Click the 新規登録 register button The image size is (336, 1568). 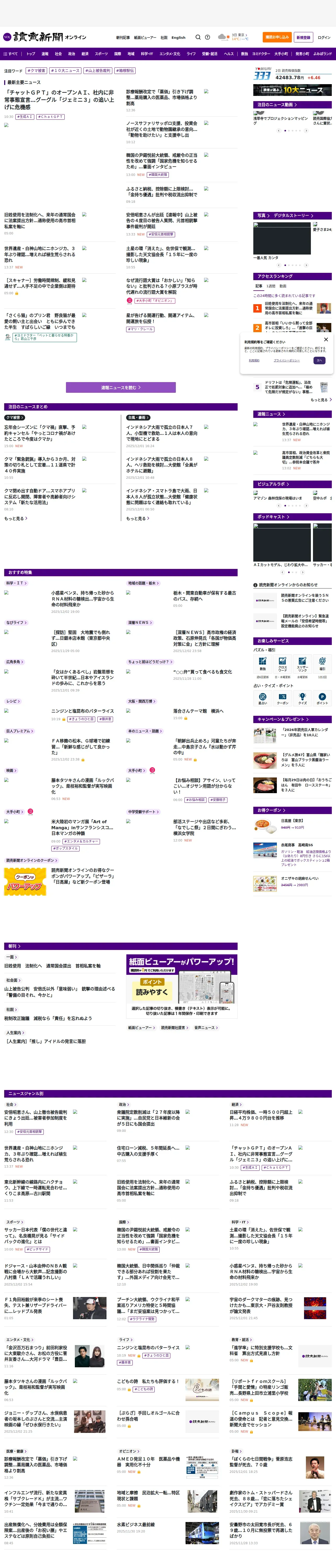pos(303,37)
